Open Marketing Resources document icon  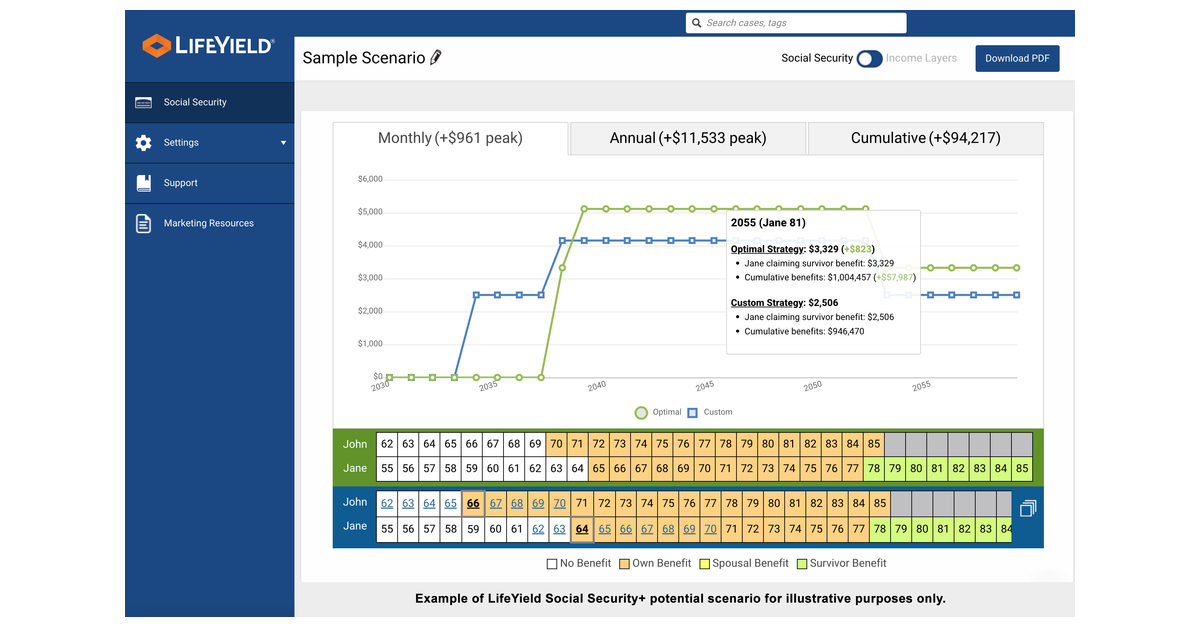click(x=143, y=223)
